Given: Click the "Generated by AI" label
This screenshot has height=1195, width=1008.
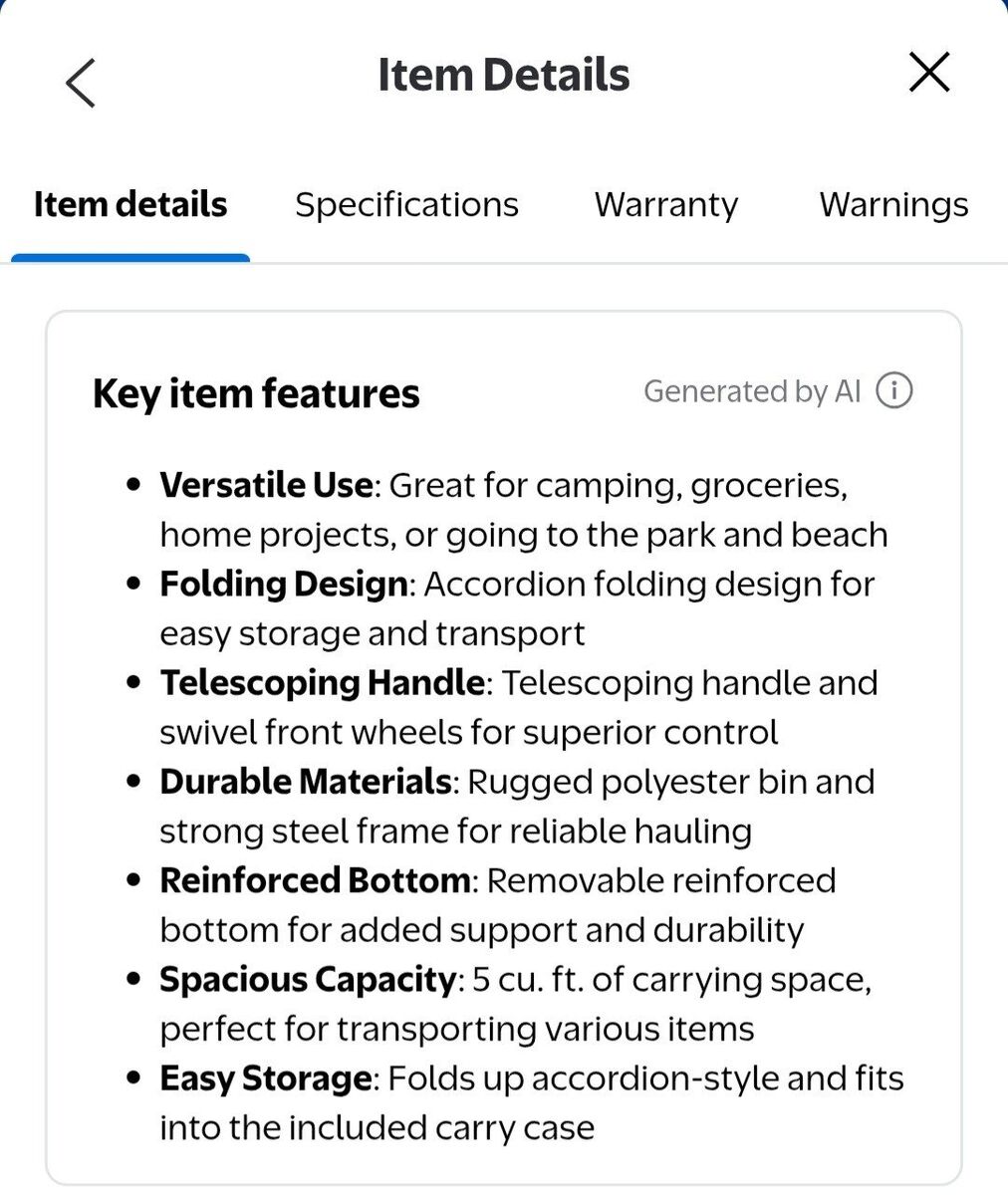Looking at the screenshot, I should coord(752,391).
